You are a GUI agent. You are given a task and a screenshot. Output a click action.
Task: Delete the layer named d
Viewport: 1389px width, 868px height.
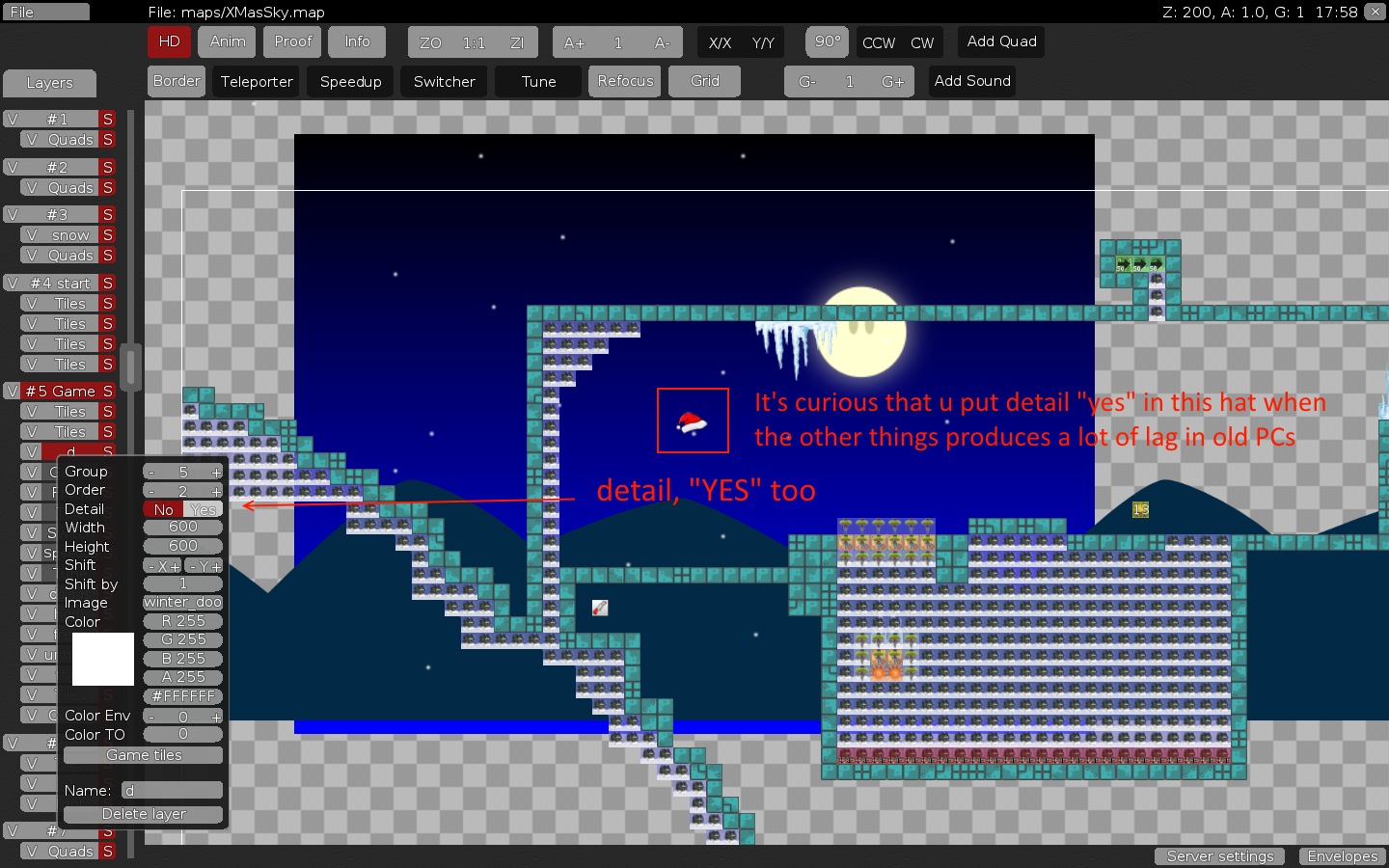click(142, 815)
